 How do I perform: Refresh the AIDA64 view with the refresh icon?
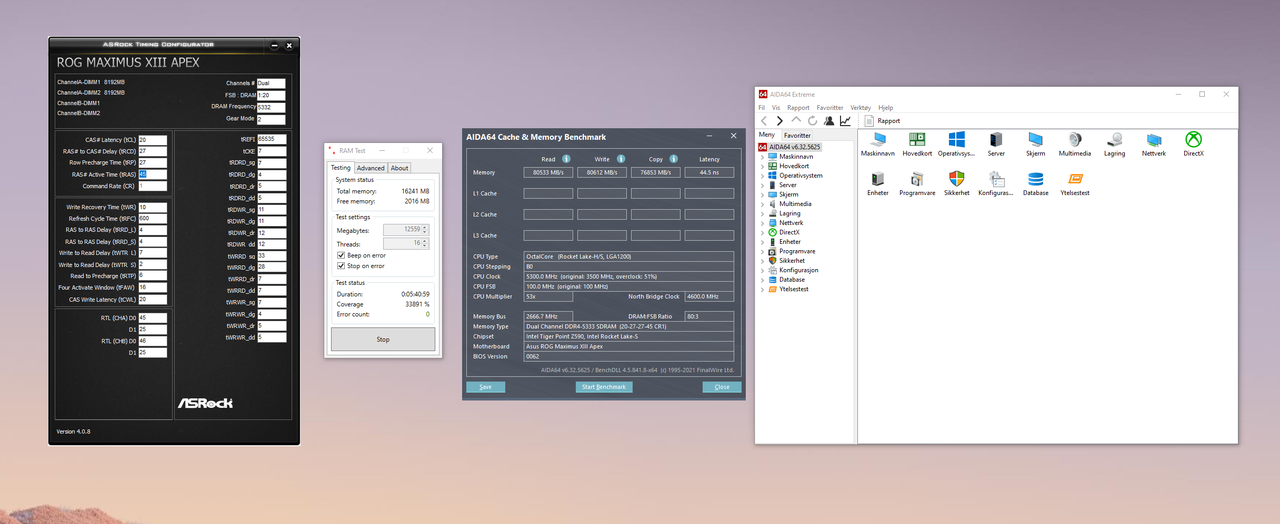pos(812,121)
